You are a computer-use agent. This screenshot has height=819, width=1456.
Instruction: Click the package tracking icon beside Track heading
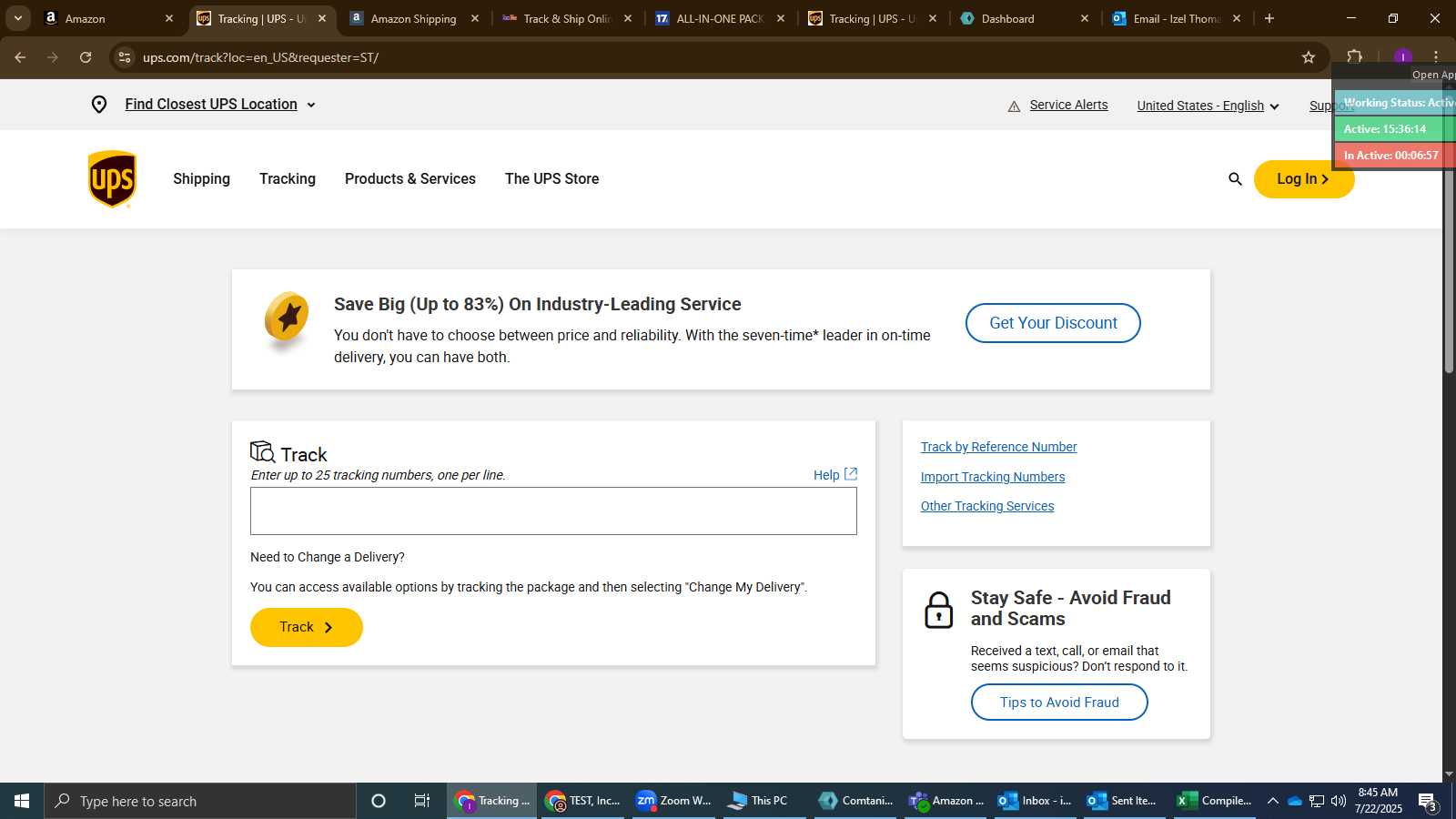click(x=262, y=452)
